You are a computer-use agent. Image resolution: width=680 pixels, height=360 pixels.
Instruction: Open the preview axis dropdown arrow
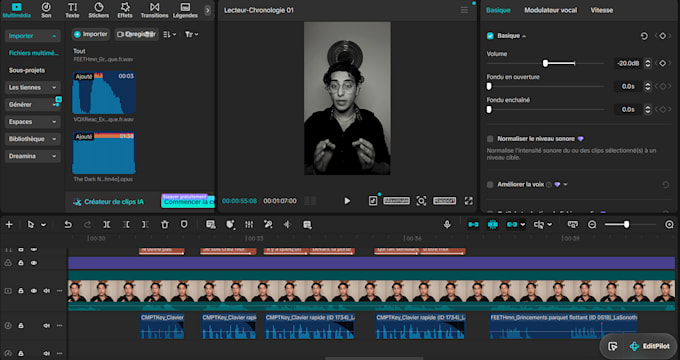[x=550, y=225]
